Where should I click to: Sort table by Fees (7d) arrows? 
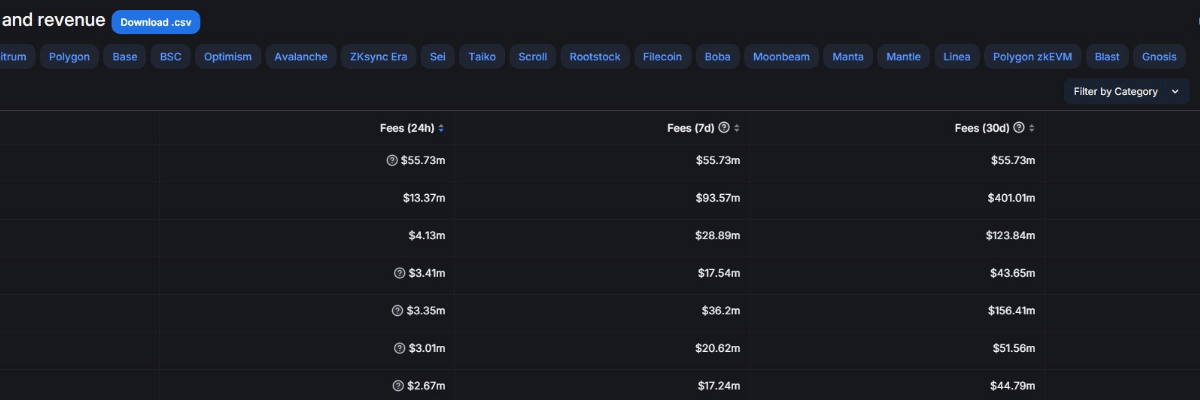point(736,128)
